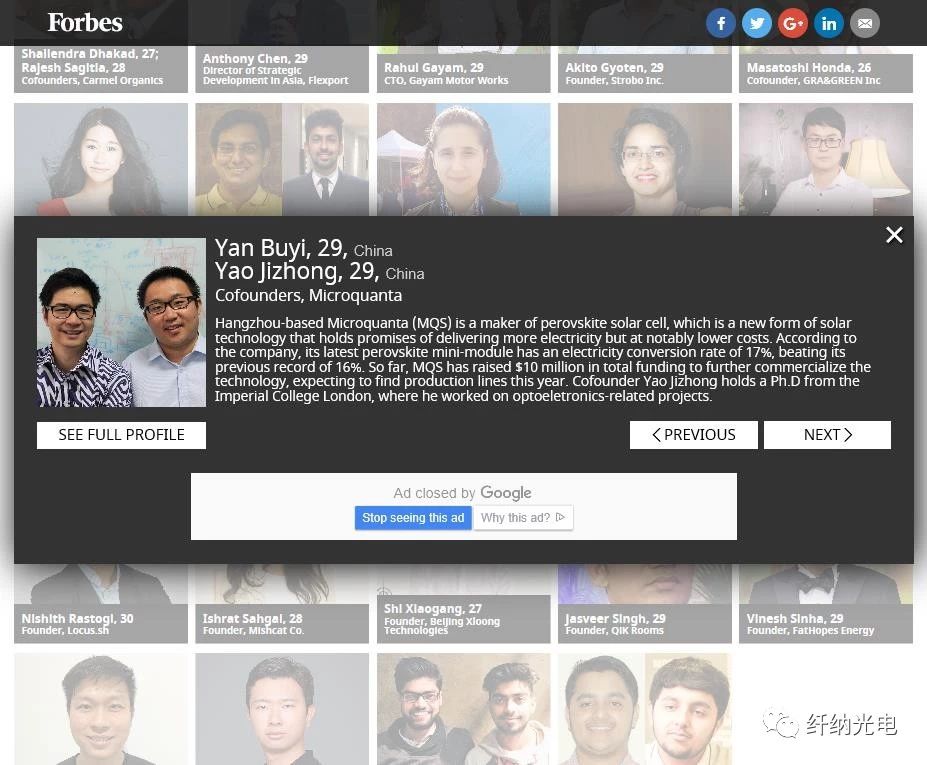This screenshot has width=927, height=765.
Task: Open Nishith Rastogi, Locus.sh card
Action: (100, 623)
